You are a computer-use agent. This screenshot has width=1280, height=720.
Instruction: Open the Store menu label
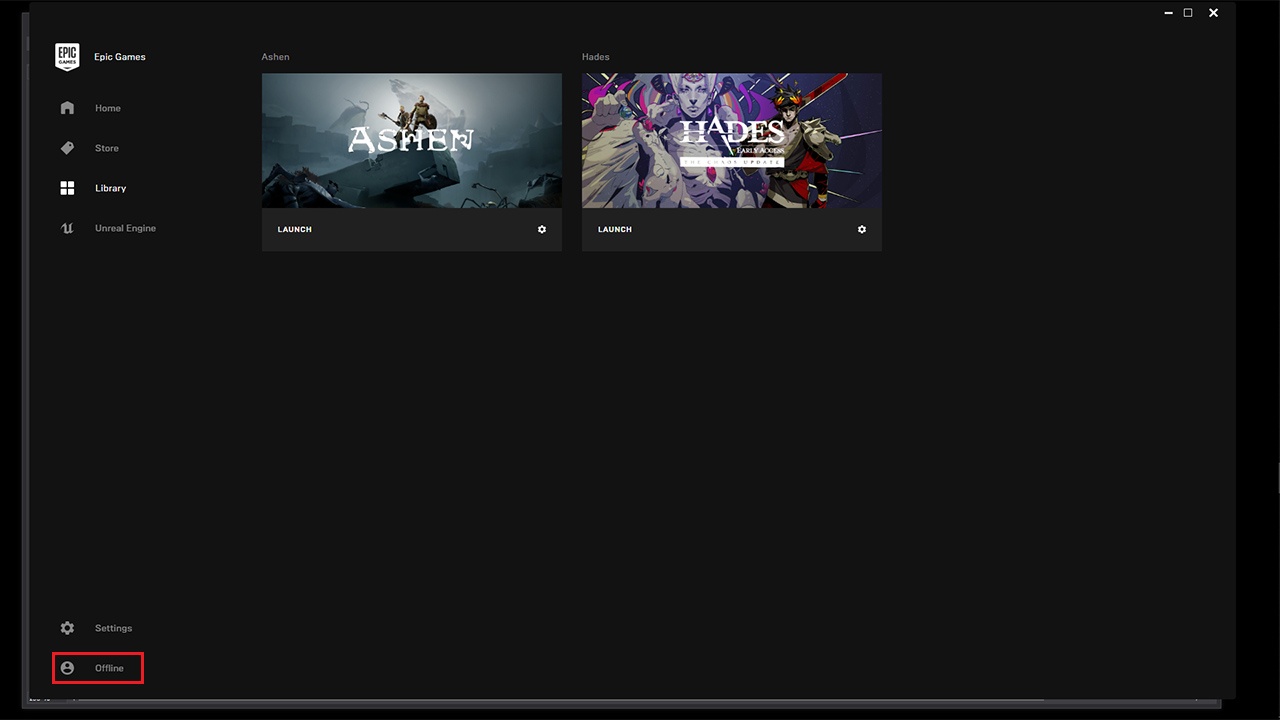107,148
